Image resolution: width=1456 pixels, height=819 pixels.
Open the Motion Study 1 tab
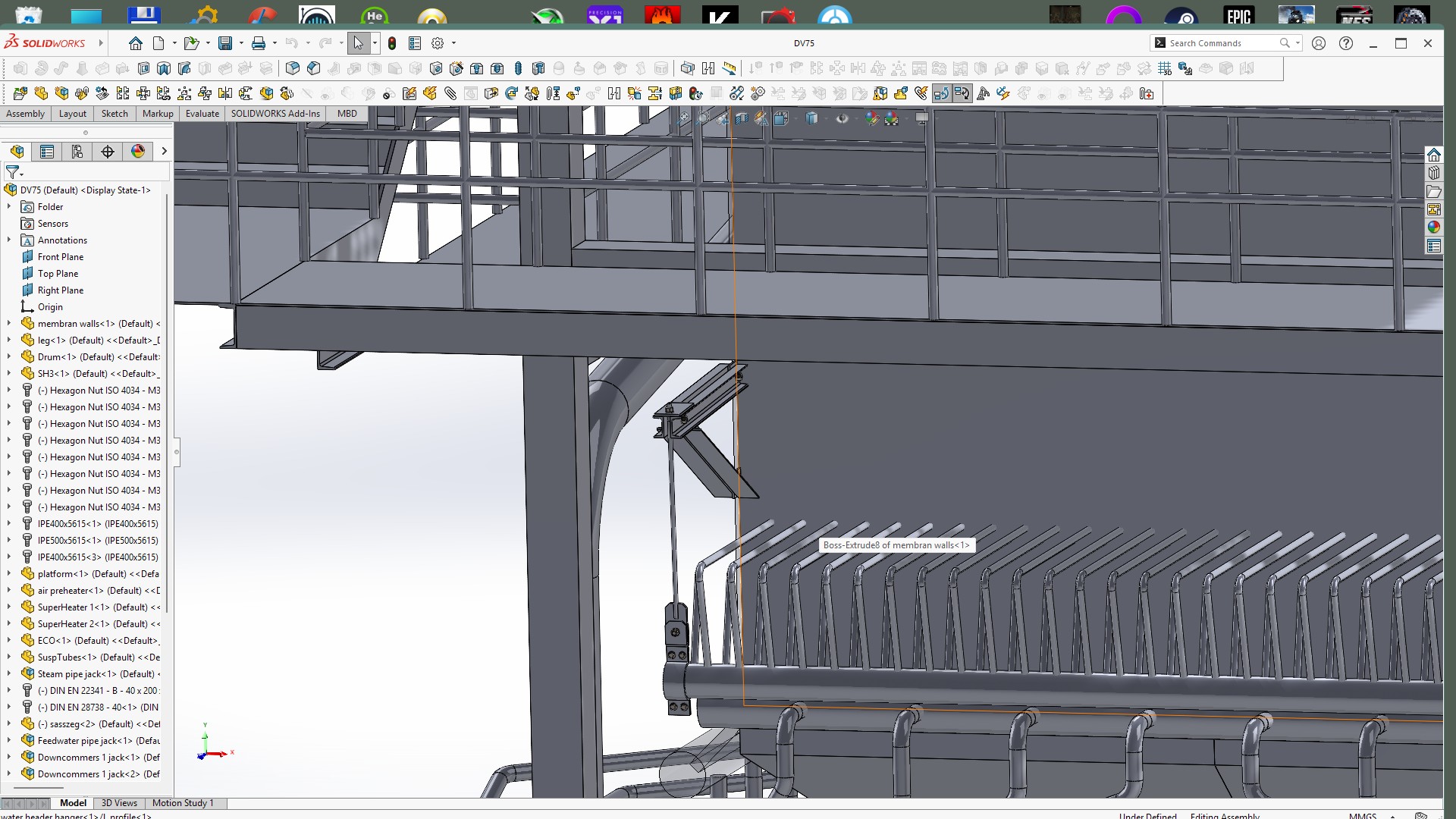pos(183,803)
